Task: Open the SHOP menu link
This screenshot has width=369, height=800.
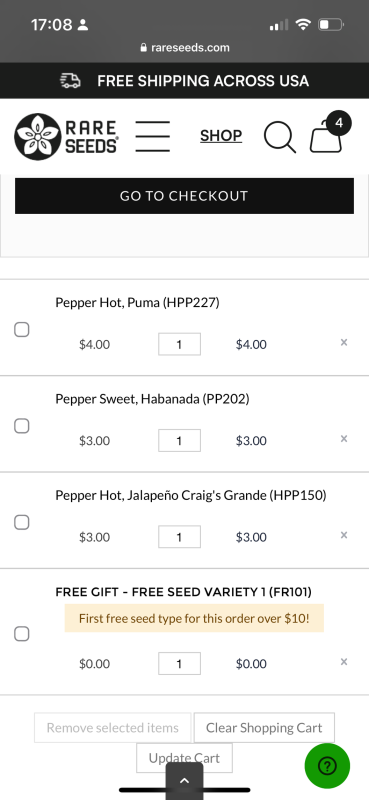Action: (221, 136)
